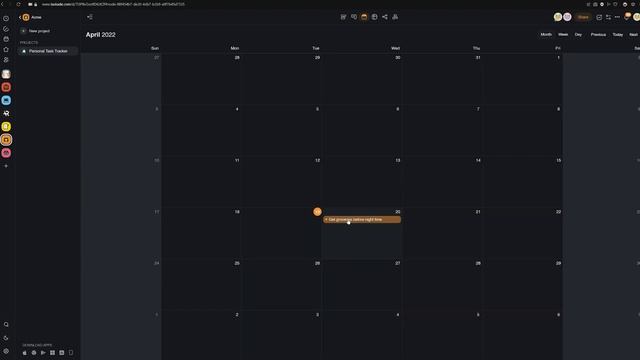Open search with magnifier icon
640x360 pixels.
click(x=6, y=324)
